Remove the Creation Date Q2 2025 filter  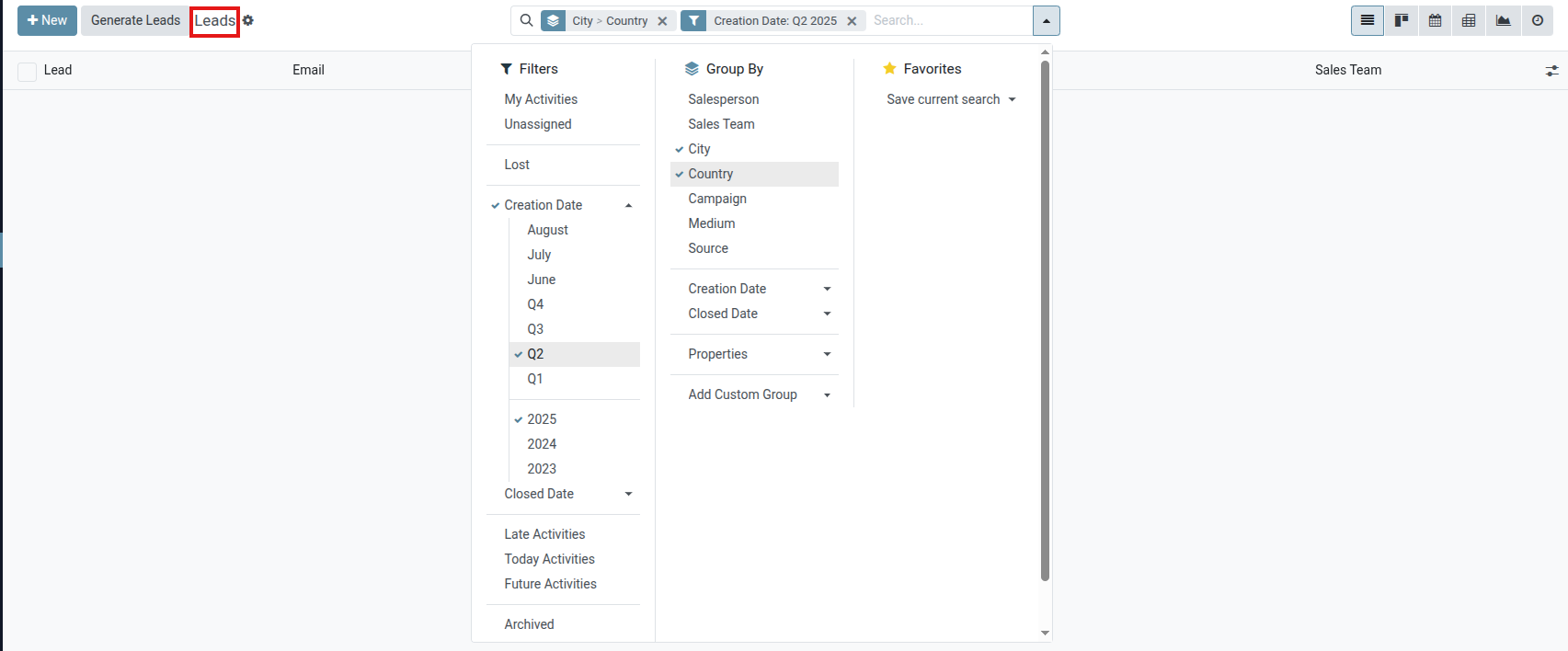tap(852, 21)
